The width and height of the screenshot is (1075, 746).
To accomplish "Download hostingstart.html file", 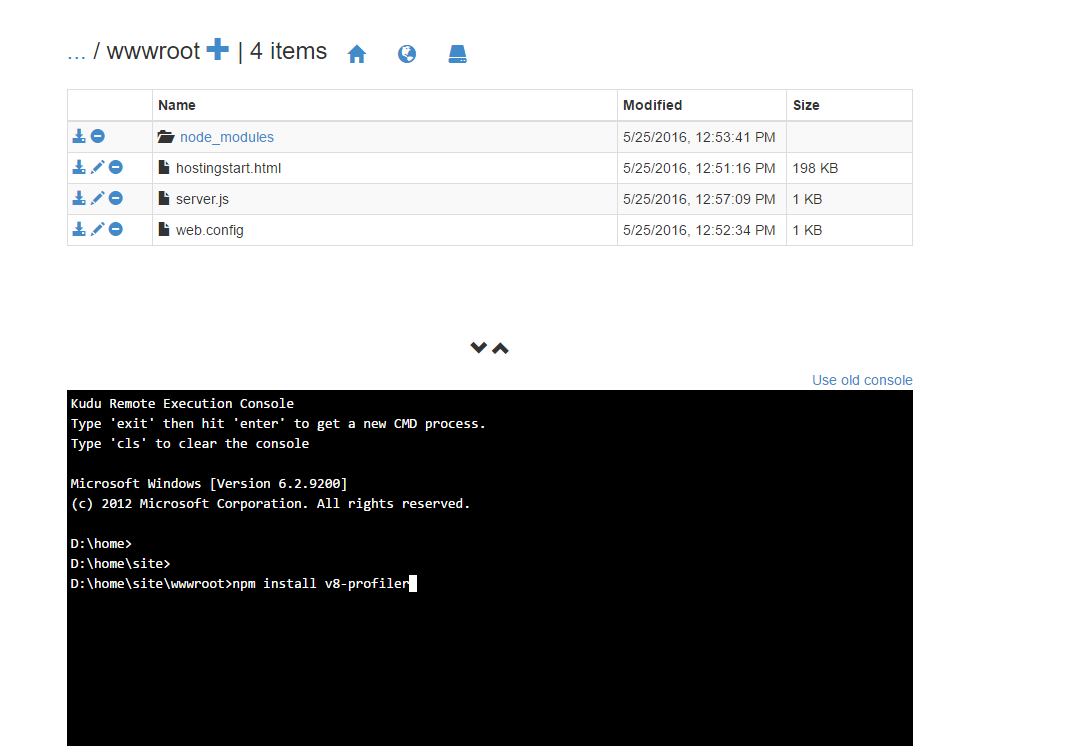I will click(79, 167).
